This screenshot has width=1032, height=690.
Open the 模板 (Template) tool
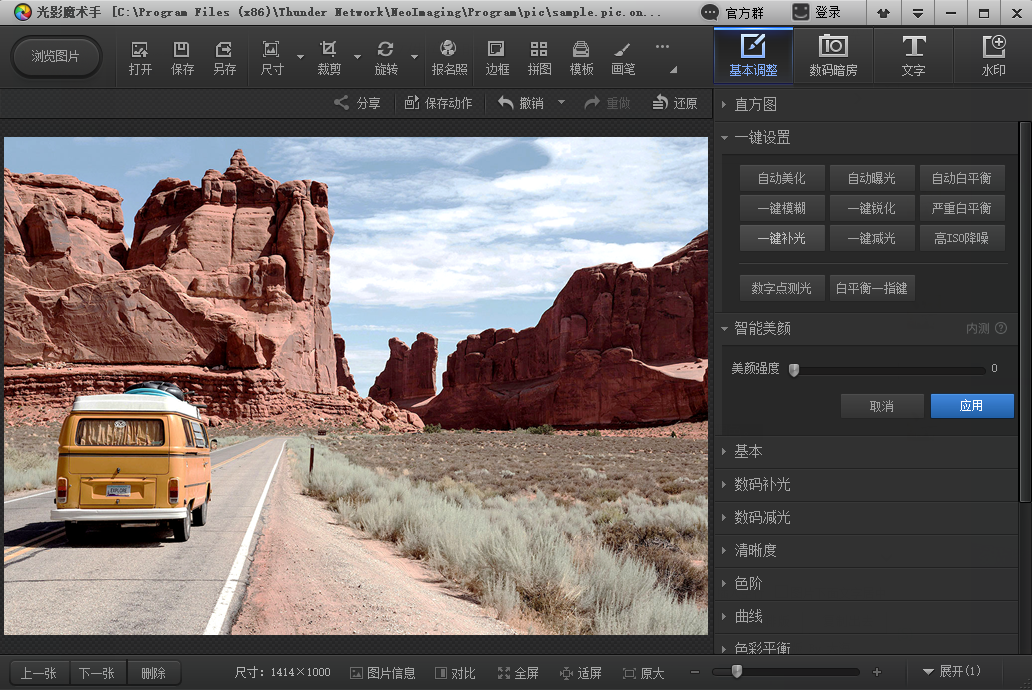point(581,58)
